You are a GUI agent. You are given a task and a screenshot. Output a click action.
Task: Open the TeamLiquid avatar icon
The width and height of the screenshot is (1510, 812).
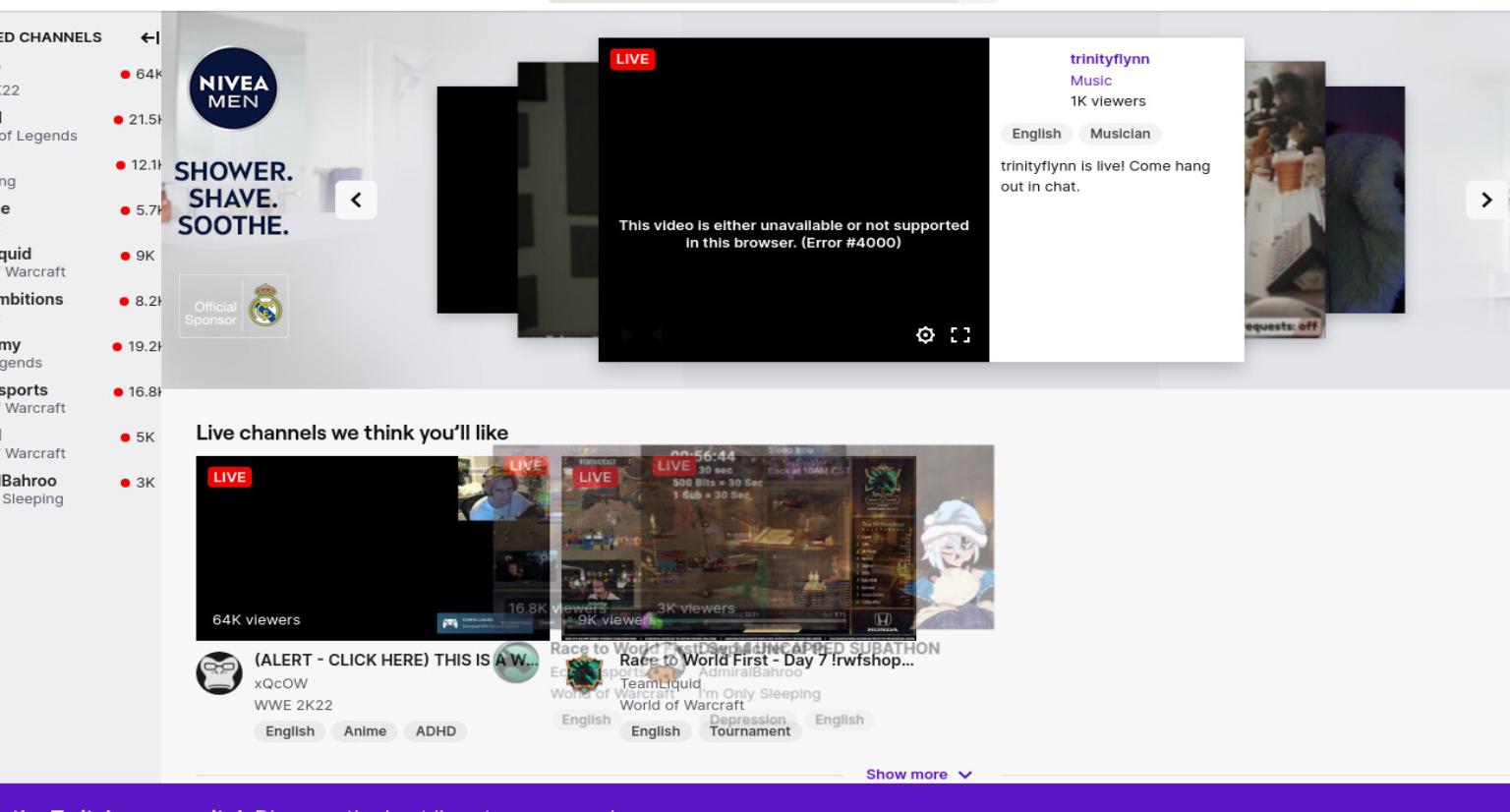(x=584, y=673)
